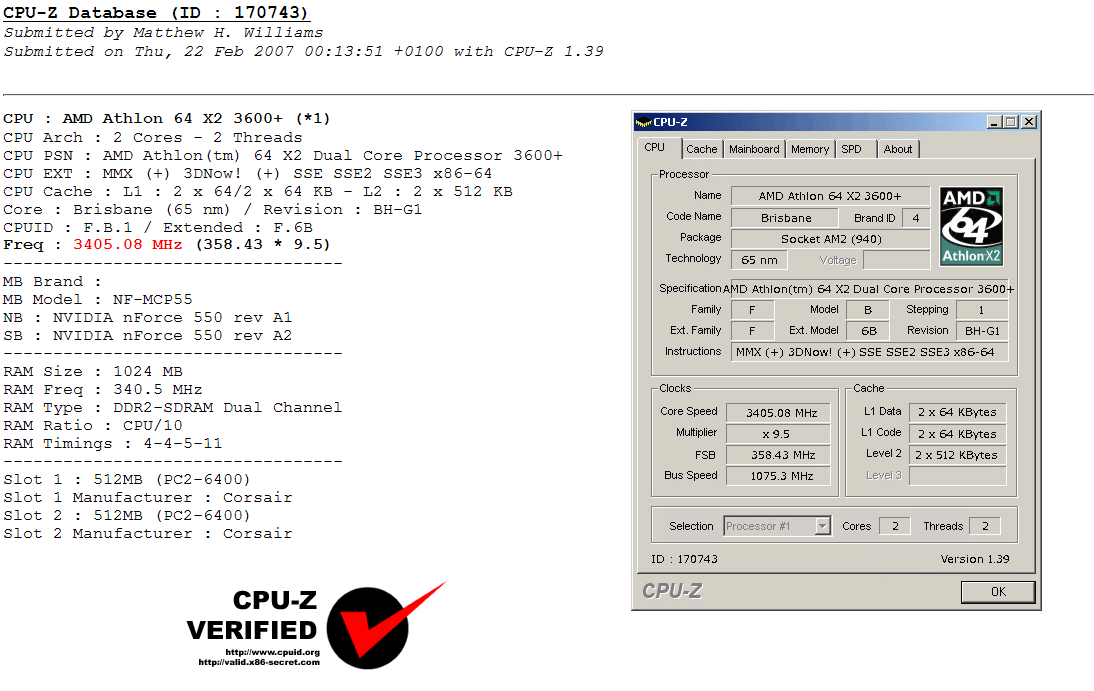Click the Slot 2 Manufacturer : Corsair line

click(x=147, y=533)
